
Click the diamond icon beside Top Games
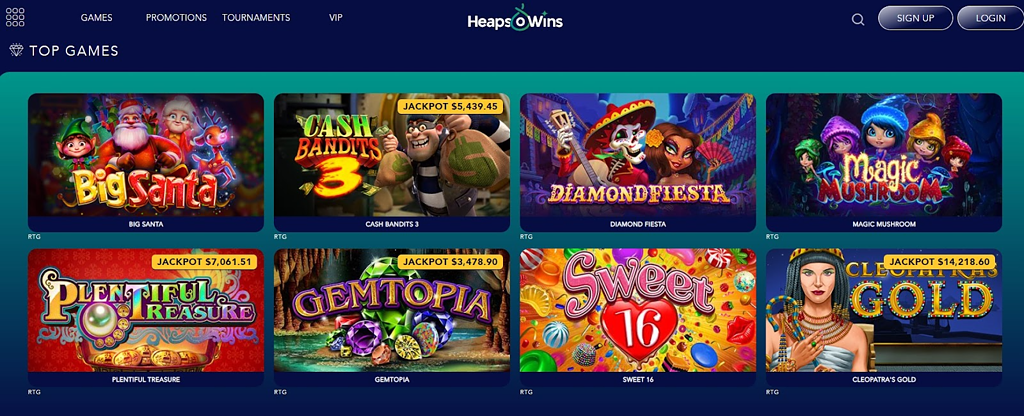click(x=16, y=50)
